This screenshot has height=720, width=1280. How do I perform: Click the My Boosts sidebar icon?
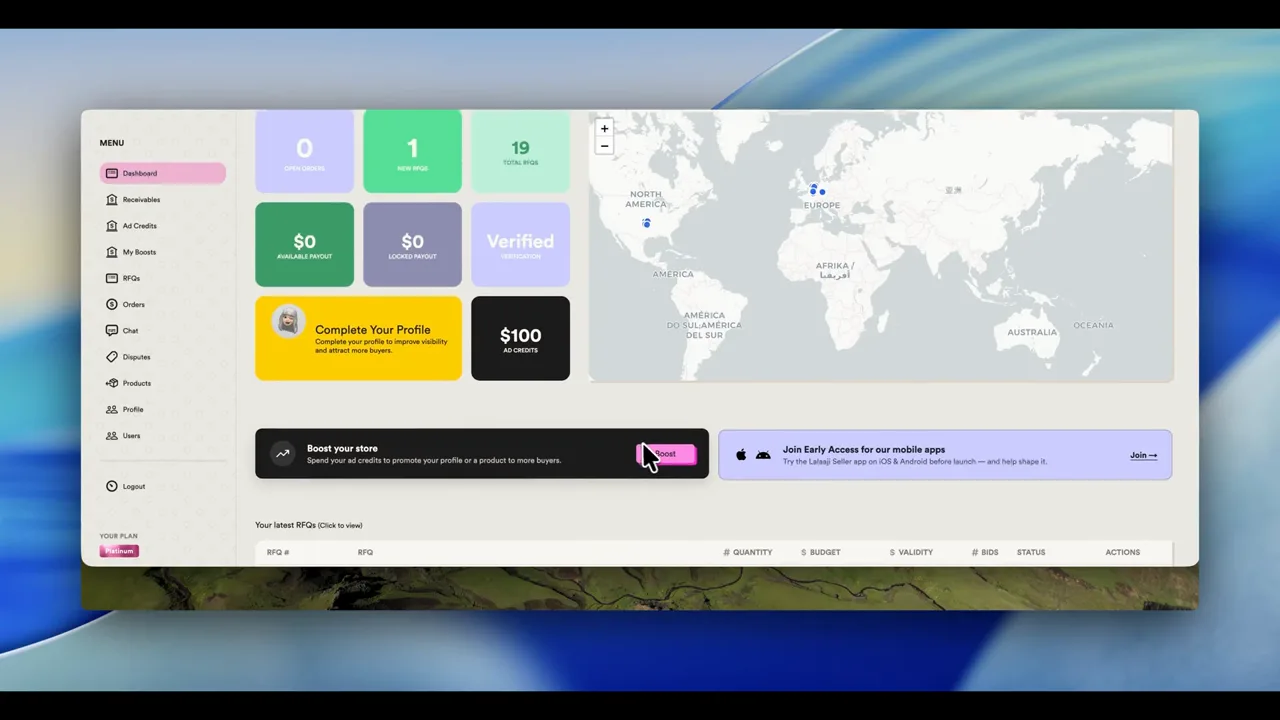click(112, 252)
